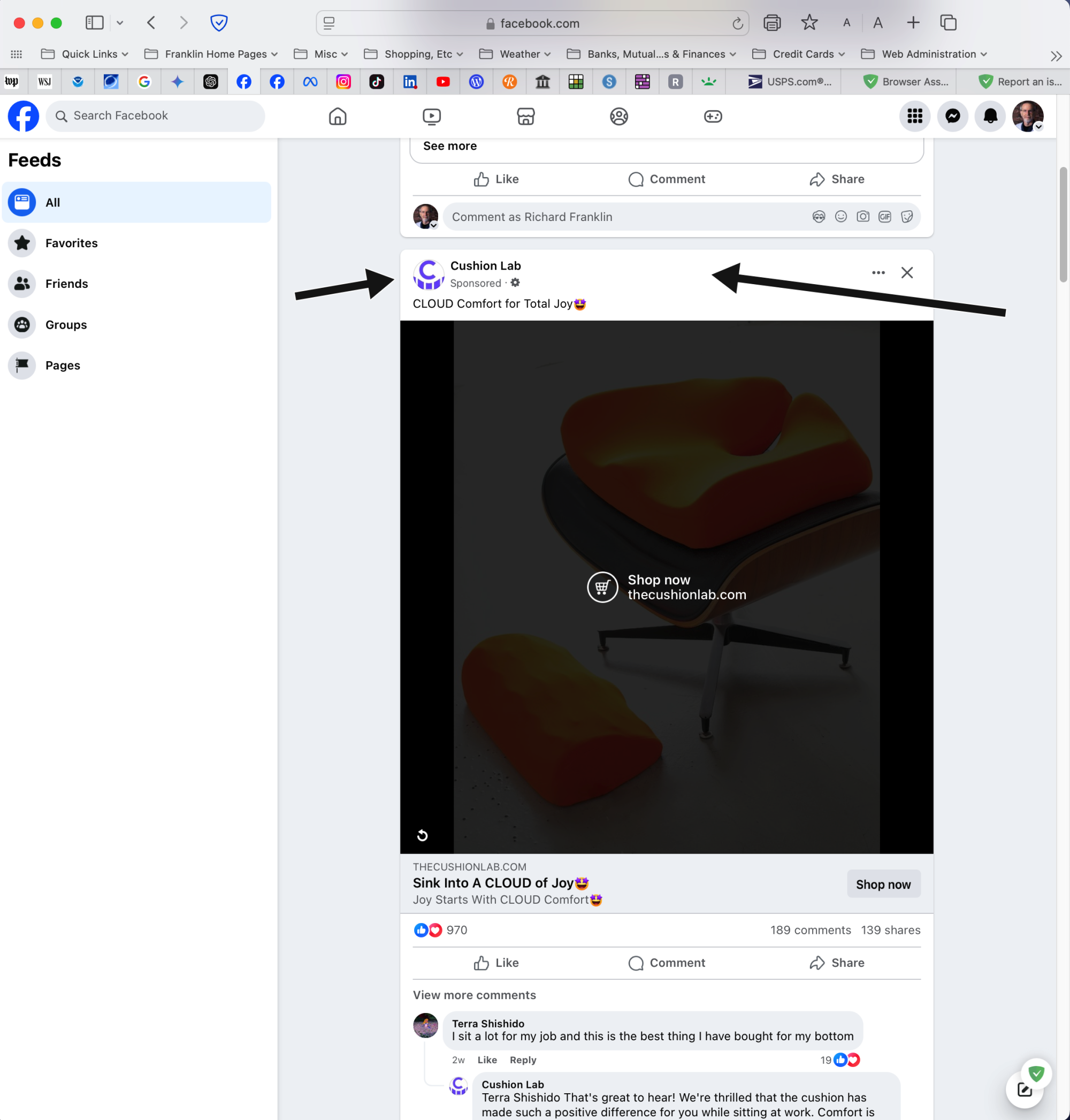Viewport: 1070px width, 1120px height.
Task: Open the Cushion Lab post options menu
Action: coord(878,273)
